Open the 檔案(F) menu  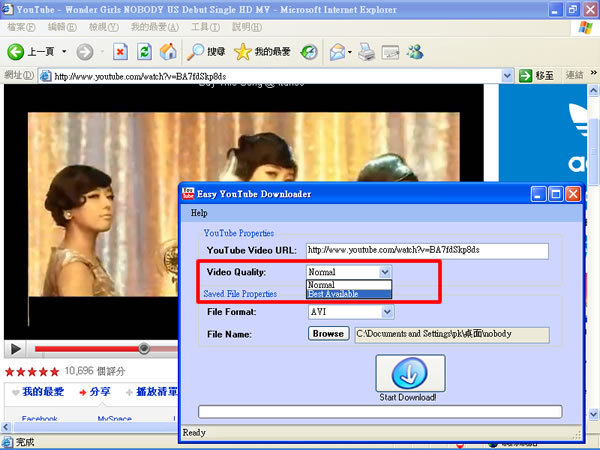(x=21, y=27)
